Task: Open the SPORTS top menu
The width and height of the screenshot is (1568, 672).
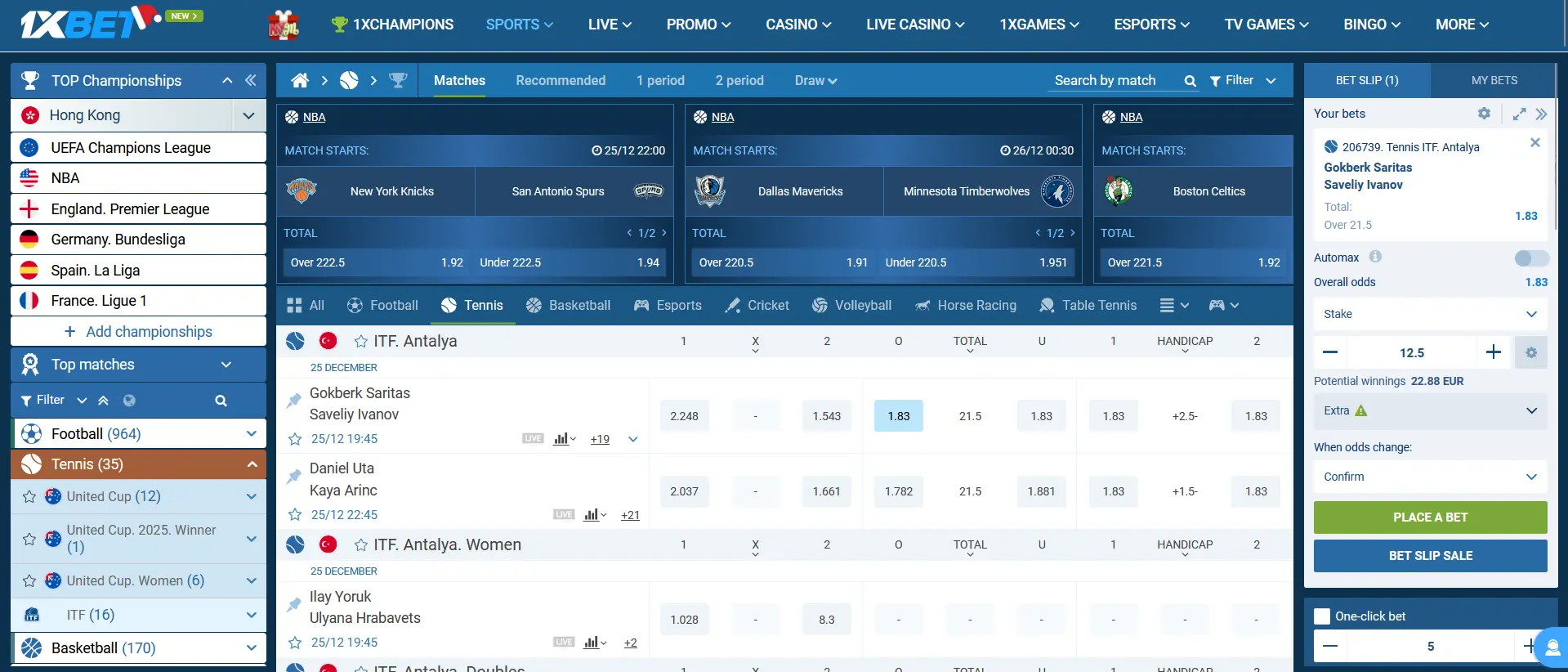Action: coord(519,25)
